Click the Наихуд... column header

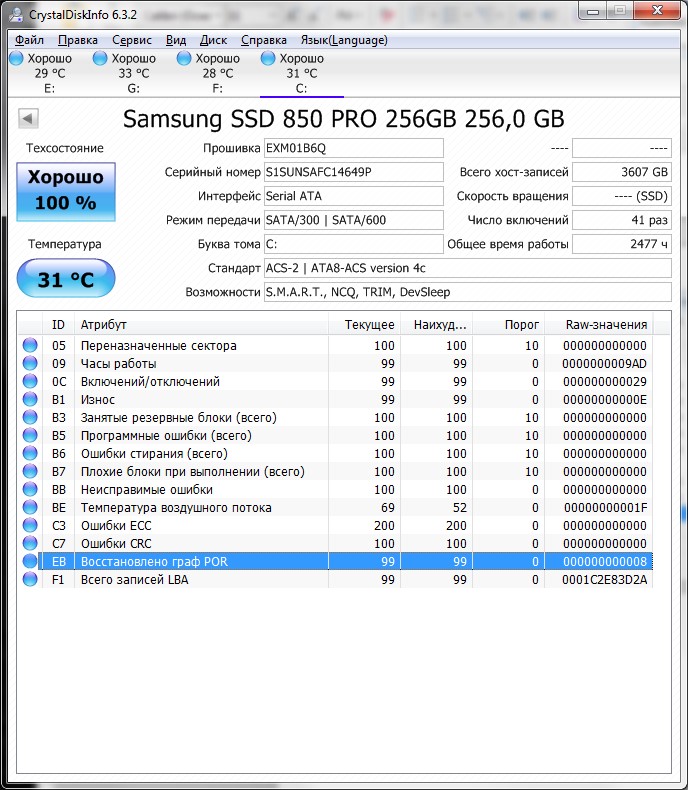click(437, 324)
